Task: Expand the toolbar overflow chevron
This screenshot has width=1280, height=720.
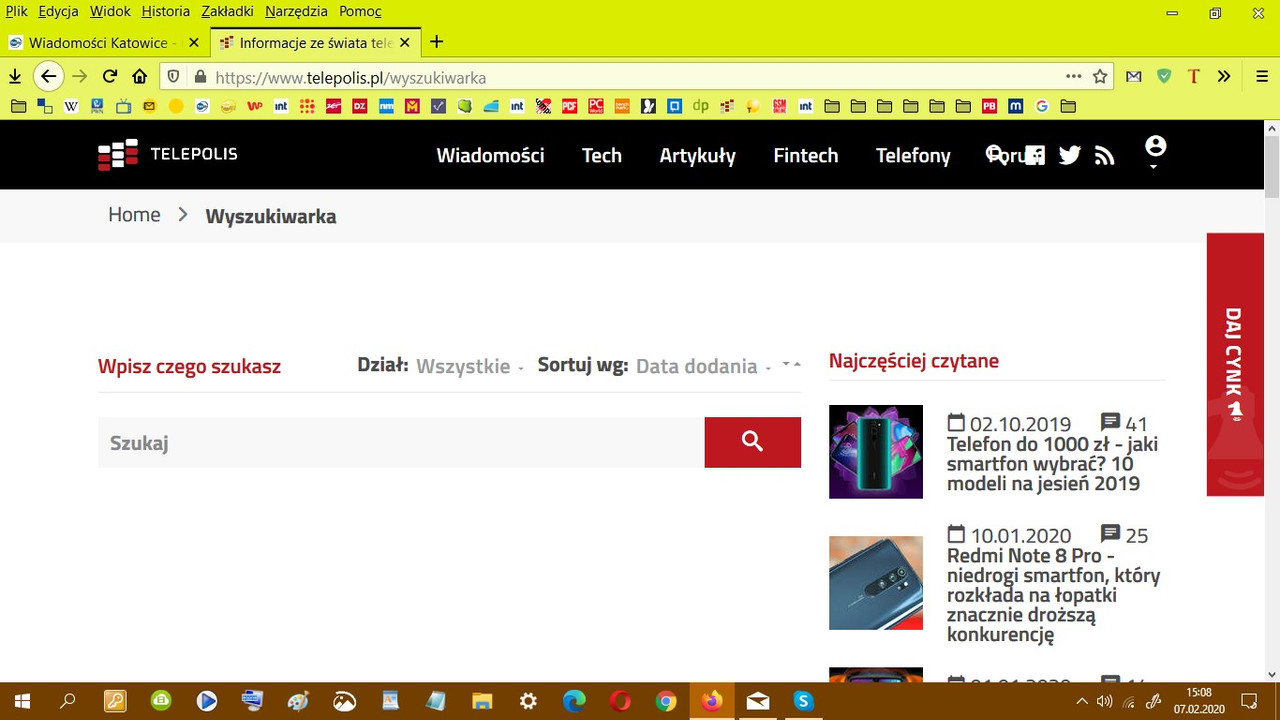Action: point(1224,76)
